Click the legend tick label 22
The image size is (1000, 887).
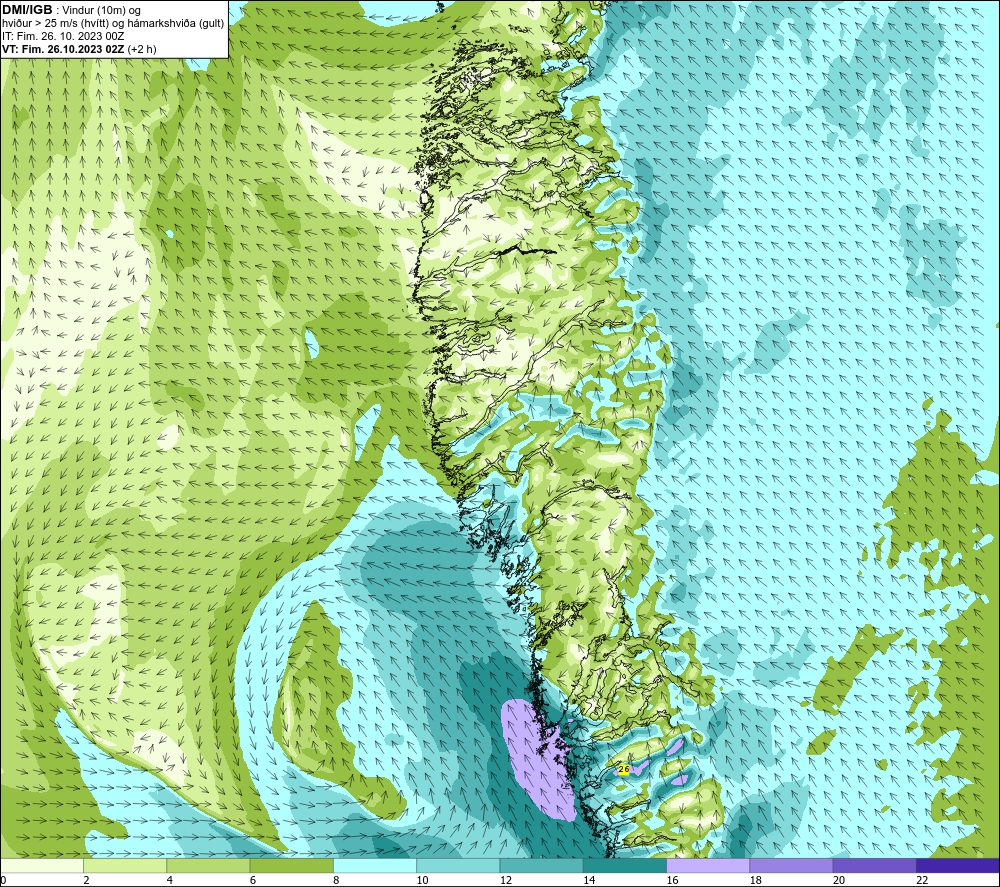point(922,880)
